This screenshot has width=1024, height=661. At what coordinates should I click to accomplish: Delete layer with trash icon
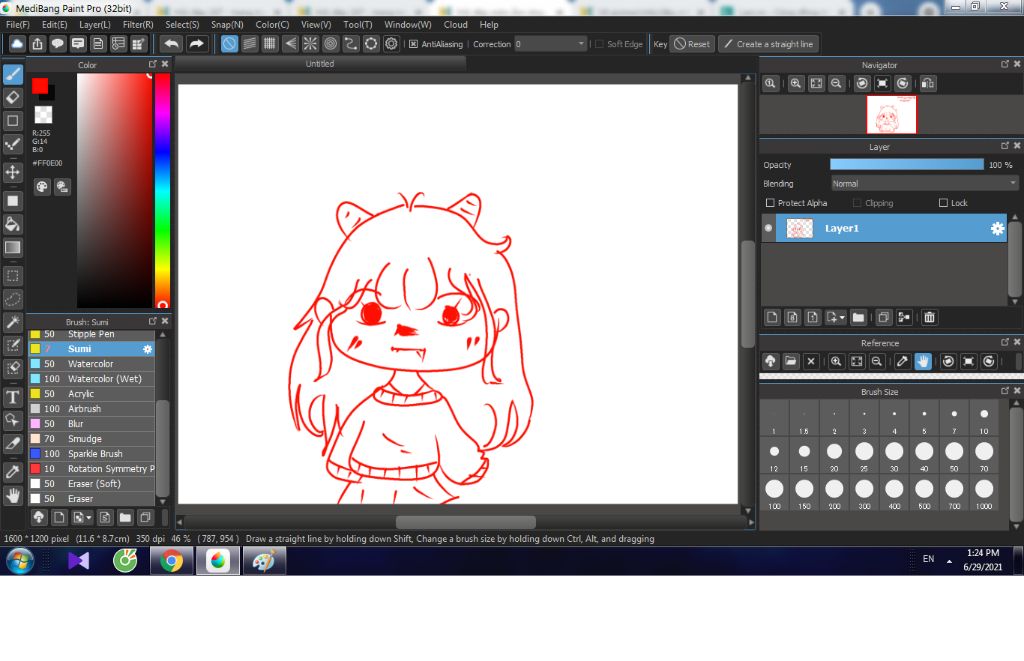coord(929,317)
